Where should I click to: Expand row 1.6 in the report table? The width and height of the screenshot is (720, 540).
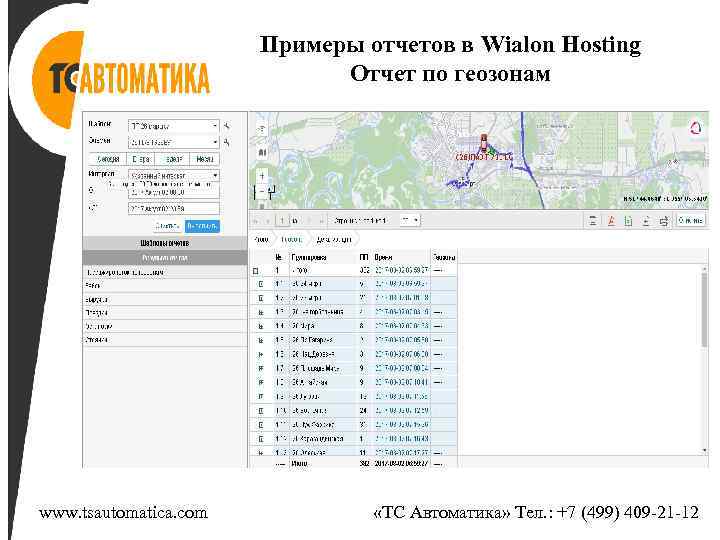tap(261, 354)
